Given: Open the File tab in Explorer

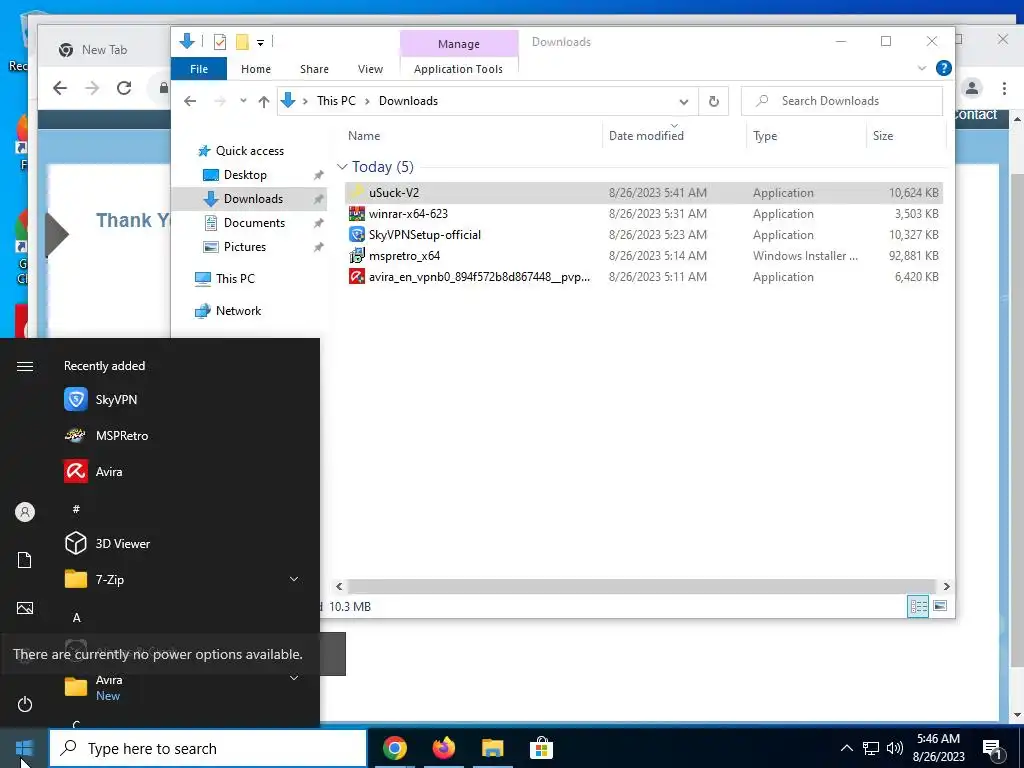Looking at the screenshot, I should (x=199, y=69).
